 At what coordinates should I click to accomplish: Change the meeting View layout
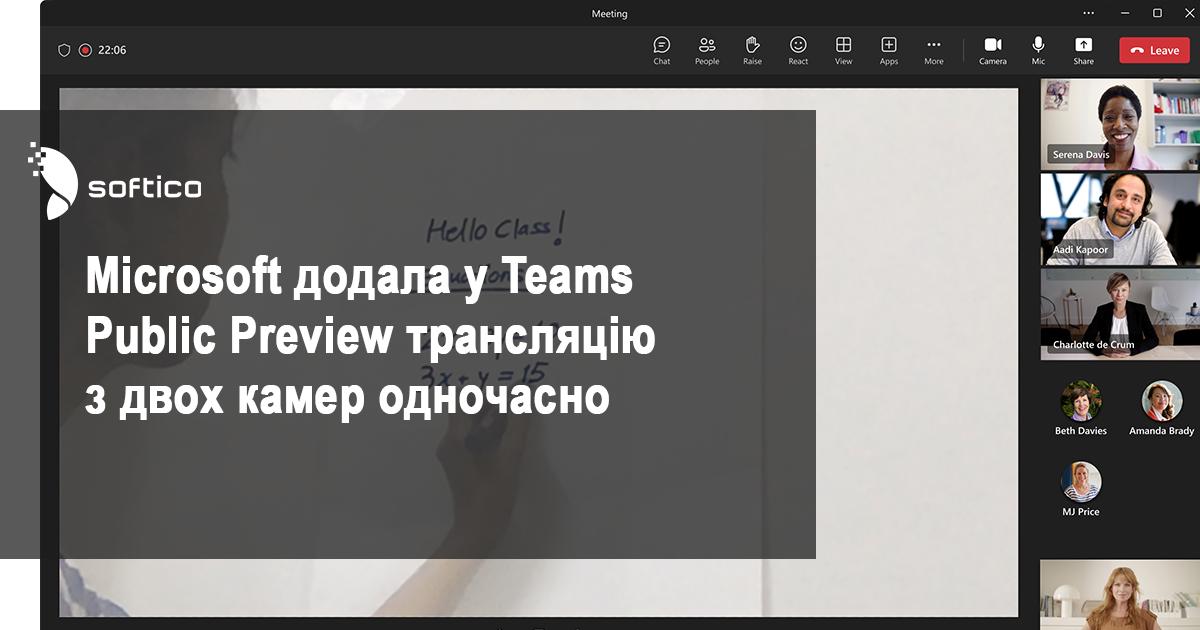coord(844,50)
